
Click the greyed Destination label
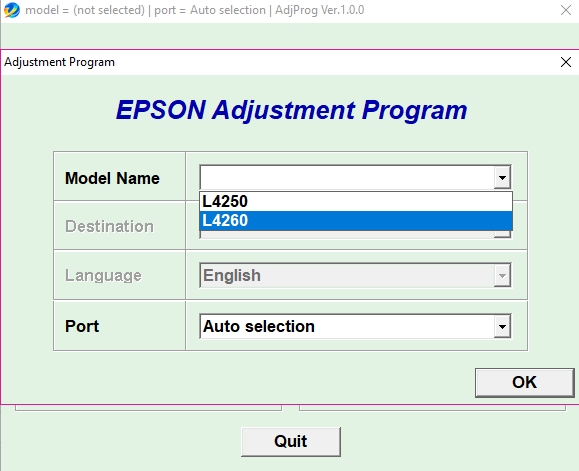pyautogui.click(x=109, y=226)
